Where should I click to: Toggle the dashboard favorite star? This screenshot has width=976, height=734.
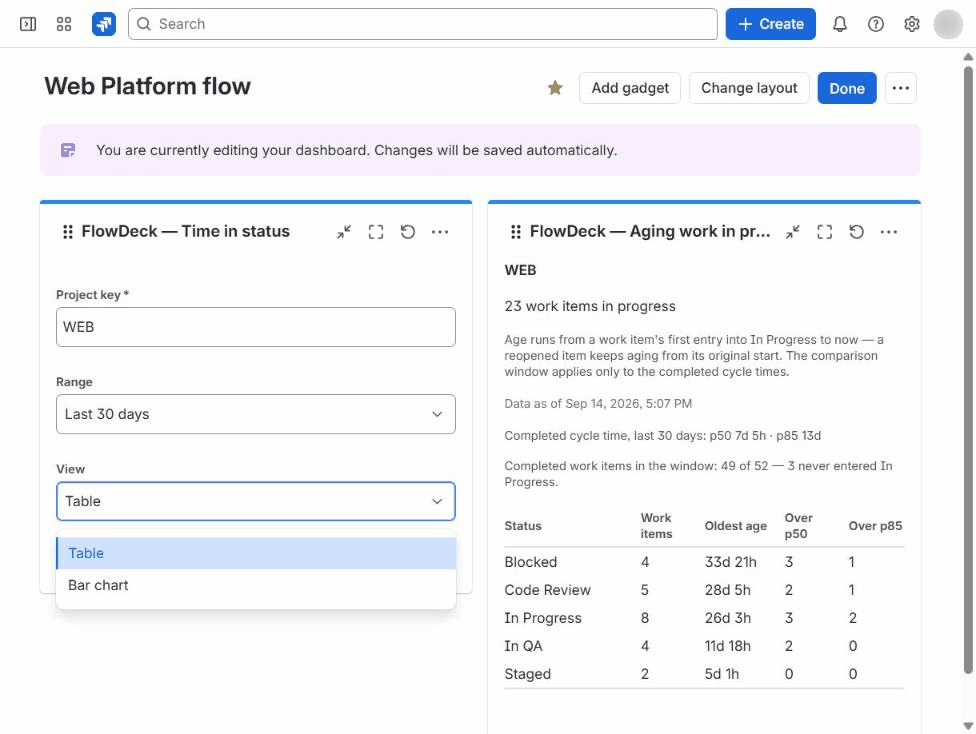click(x=555, y=88)
